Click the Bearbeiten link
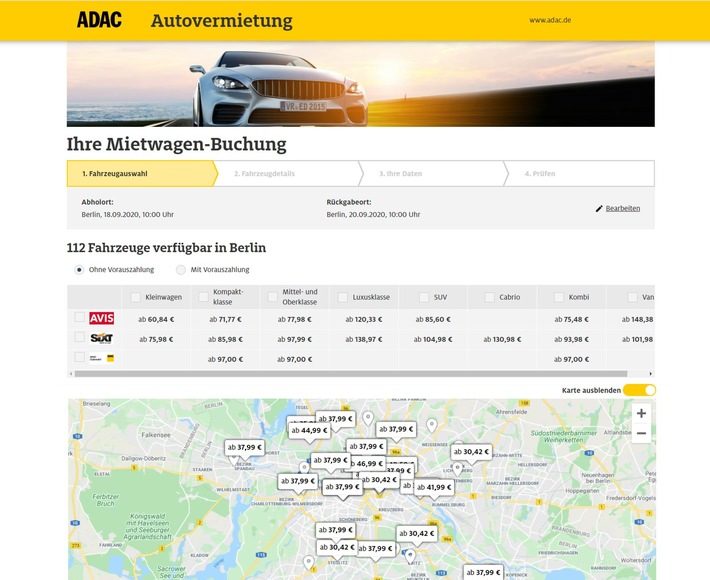710x580 pixels. coord(623,208)
